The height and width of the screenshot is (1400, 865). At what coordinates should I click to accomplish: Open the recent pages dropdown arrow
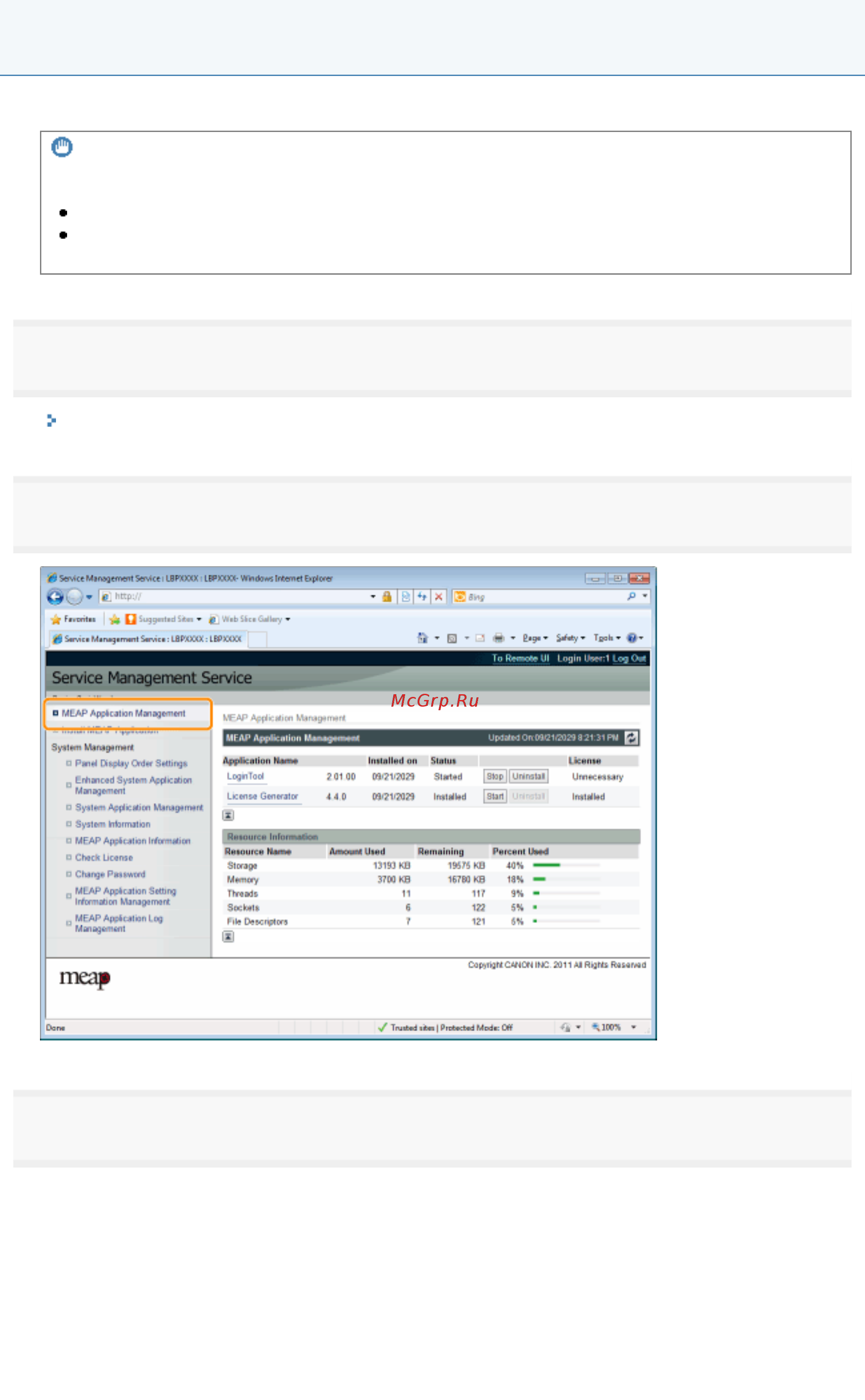click(x=89, y=597)
